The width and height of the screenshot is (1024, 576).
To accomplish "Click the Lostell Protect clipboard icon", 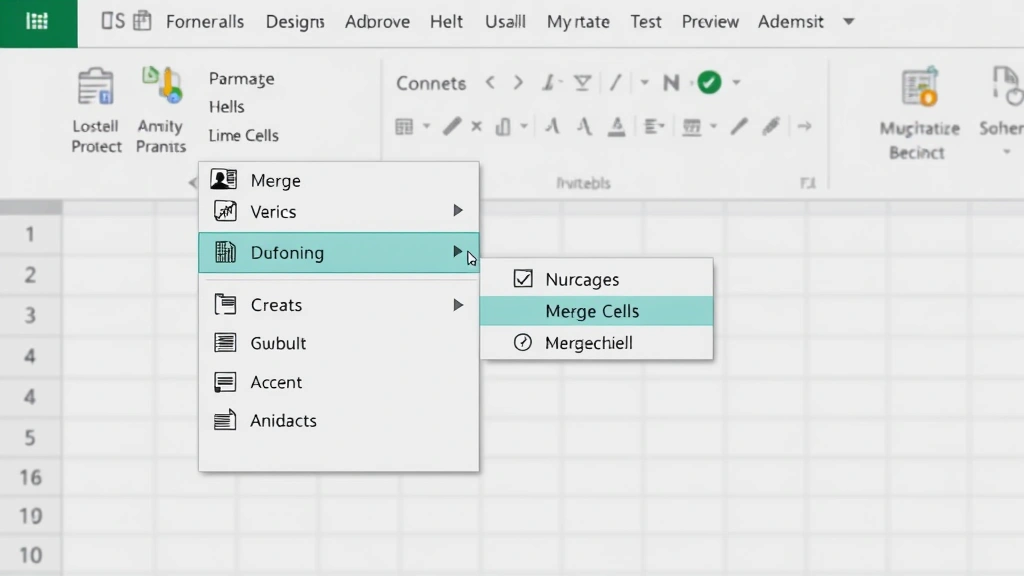I will coord(95,88).
